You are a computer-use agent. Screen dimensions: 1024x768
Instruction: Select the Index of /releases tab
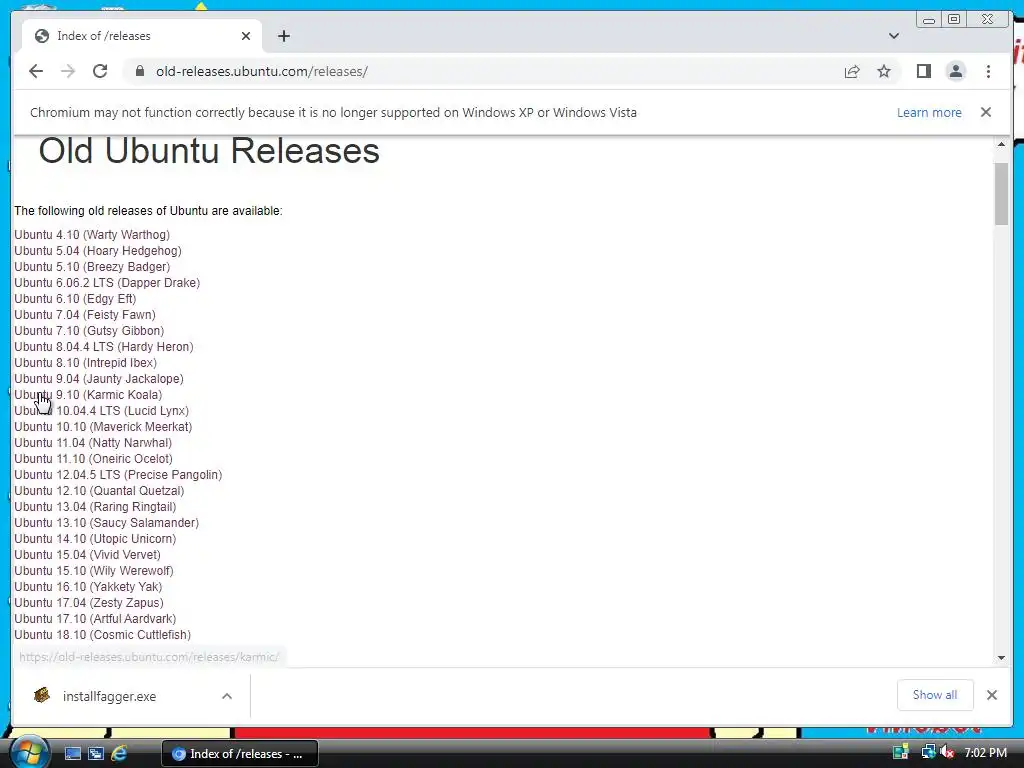point(142,36)
